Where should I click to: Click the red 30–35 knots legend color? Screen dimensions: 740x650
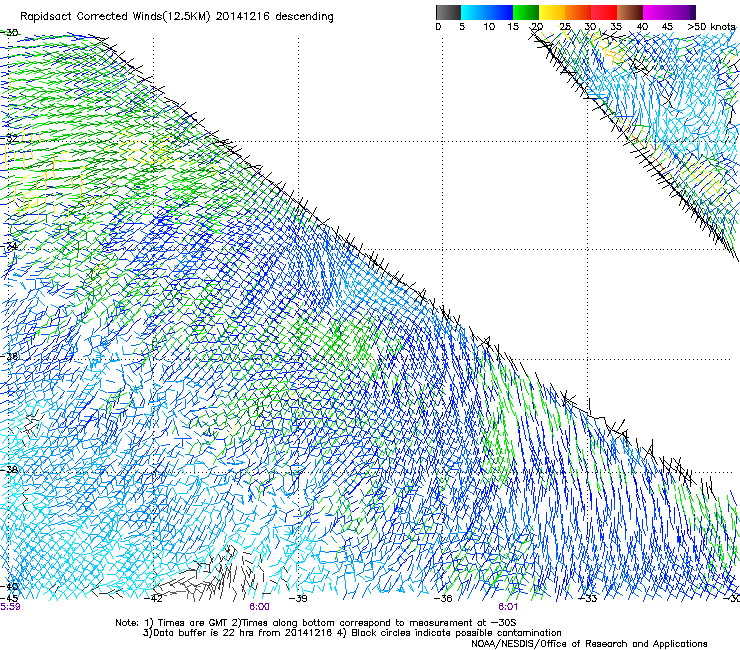coord(604,12)
